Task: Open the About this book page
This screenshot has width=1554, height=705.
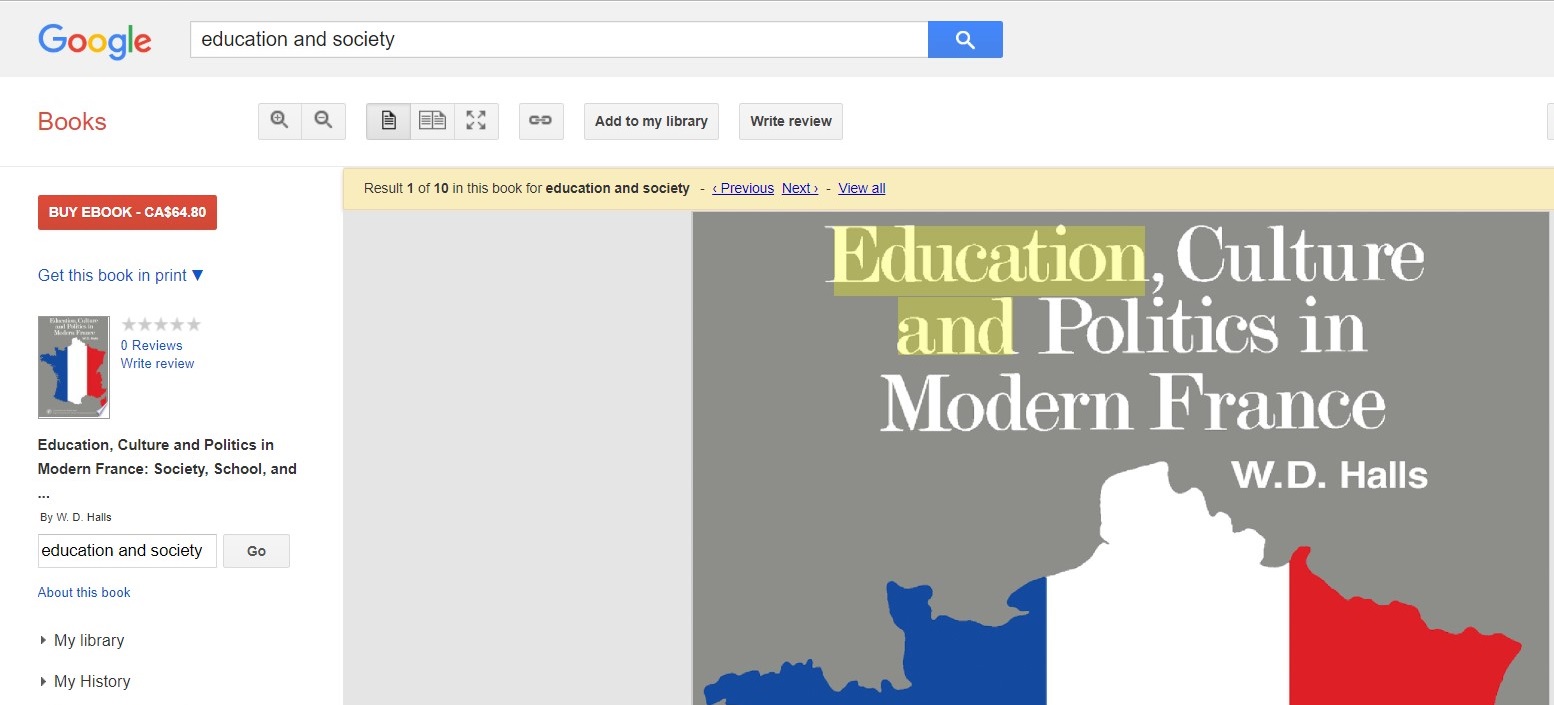Action: [84, 592]
